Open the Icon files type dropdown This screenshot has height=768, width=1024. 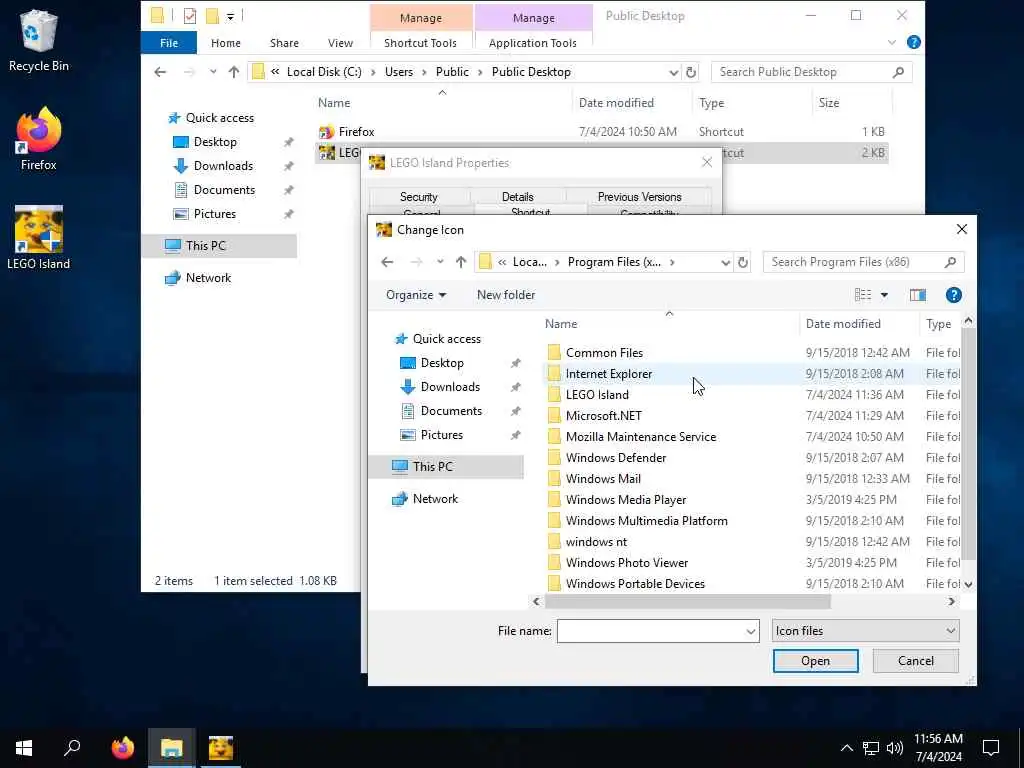pos(865,631)
